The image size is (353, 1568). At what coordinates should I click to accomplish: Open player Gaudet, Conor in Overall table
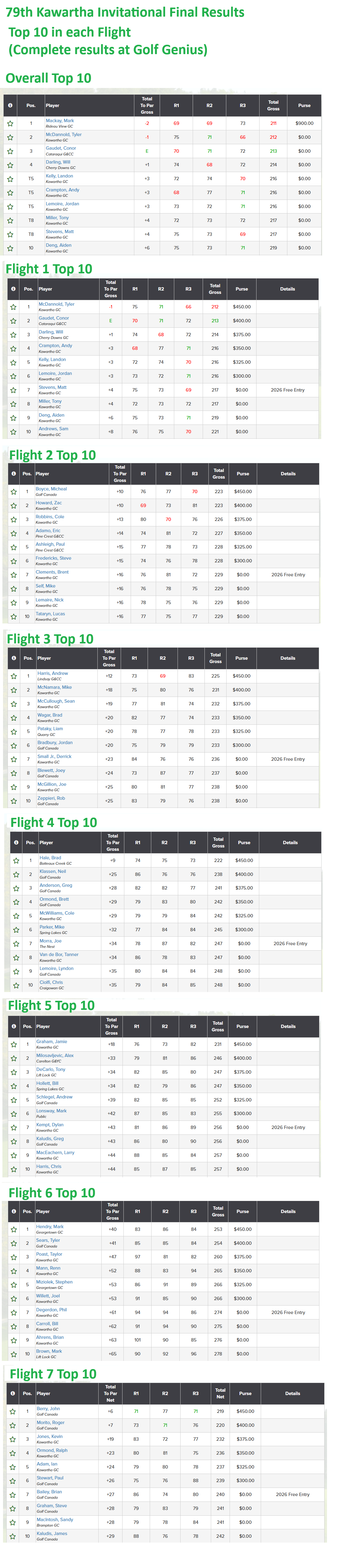point(61,148)
